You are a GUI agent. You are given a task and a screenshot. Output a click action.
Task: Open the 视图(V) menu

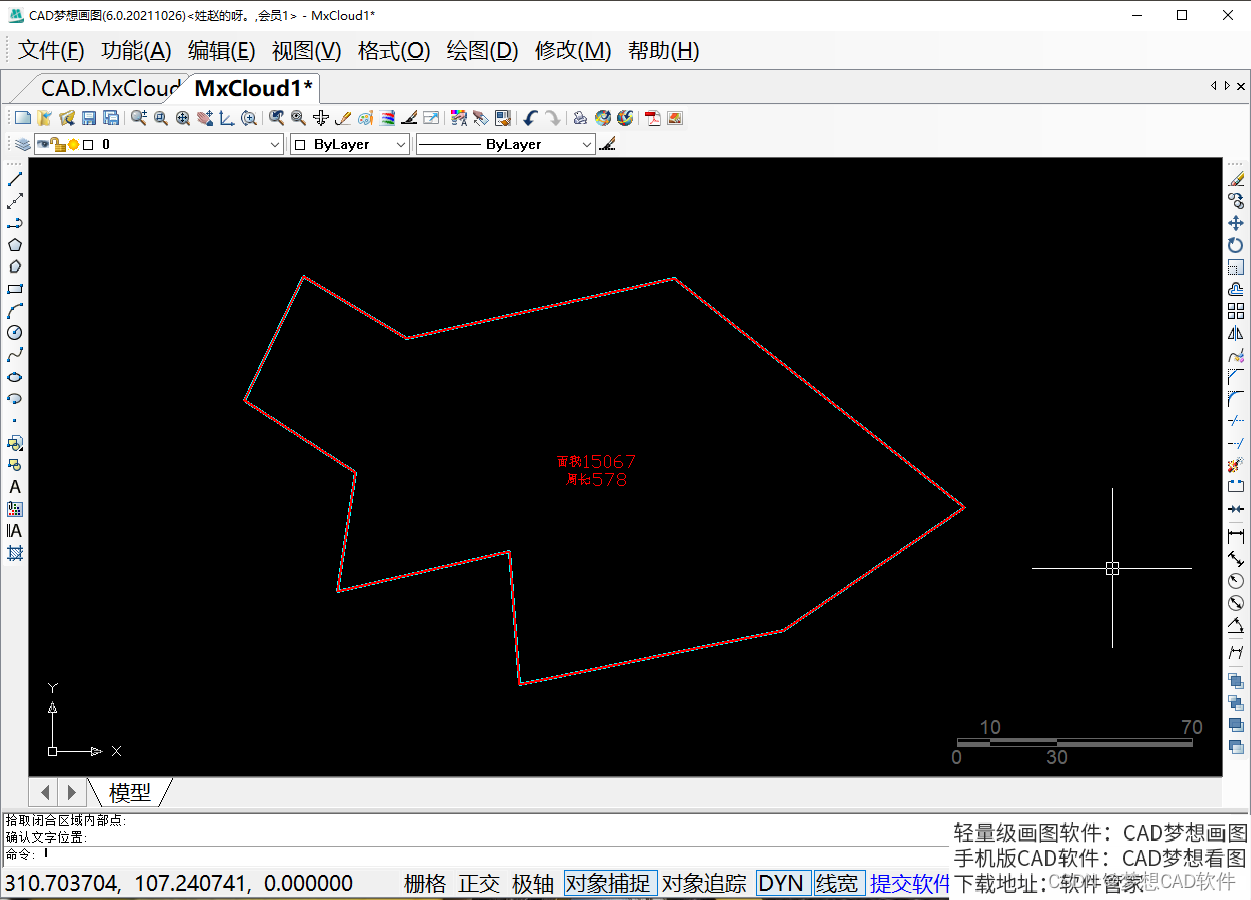pyautogui.click(x=307, y=51)
